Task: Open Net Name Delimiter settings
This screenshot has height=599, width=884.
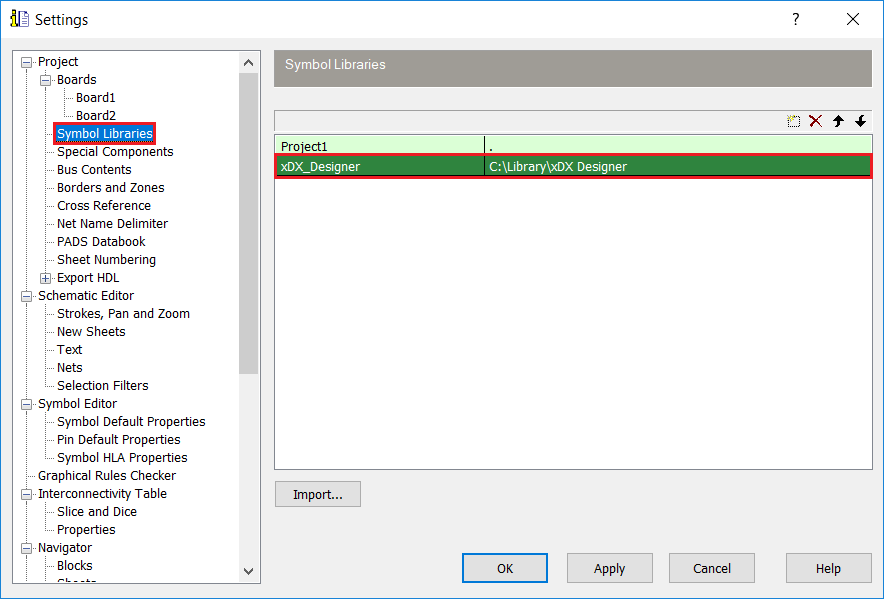Action: (112, 224)
